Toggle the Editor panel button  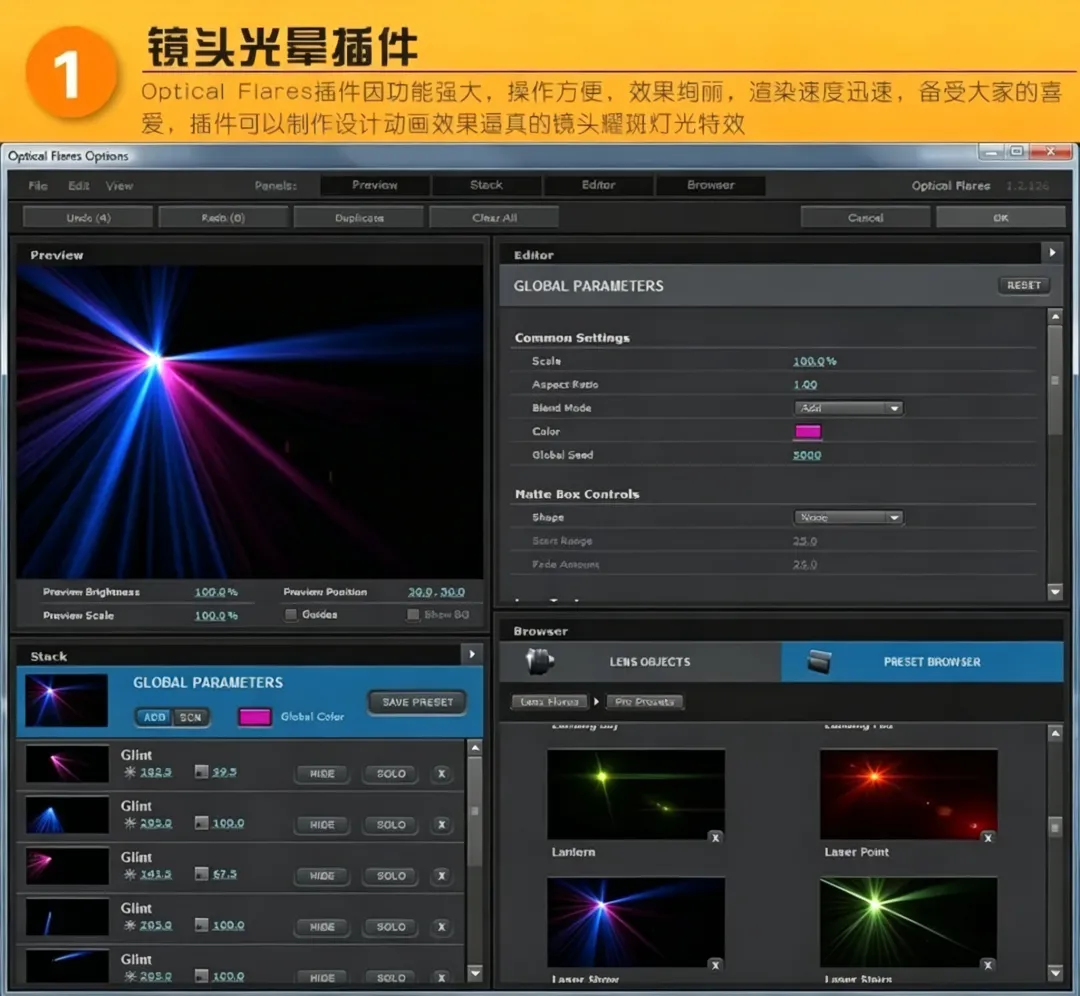pos(598,185)
